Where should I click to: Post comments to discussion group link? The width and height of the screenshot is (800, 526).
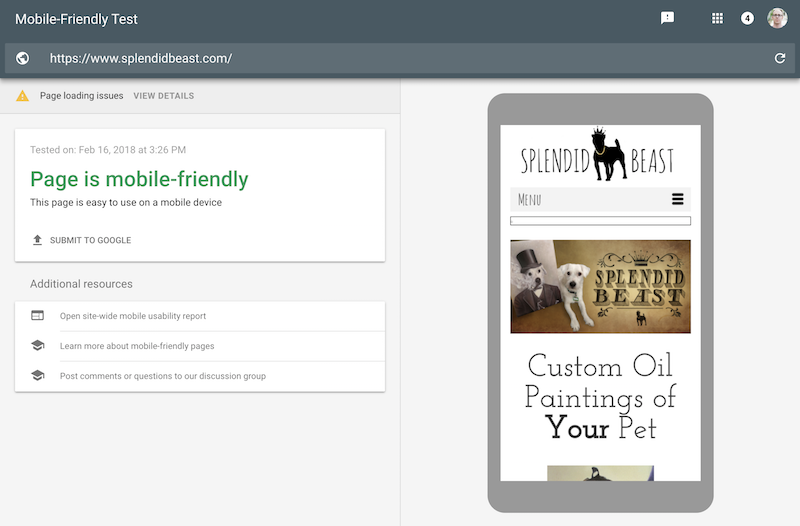(x=163, y=376)
